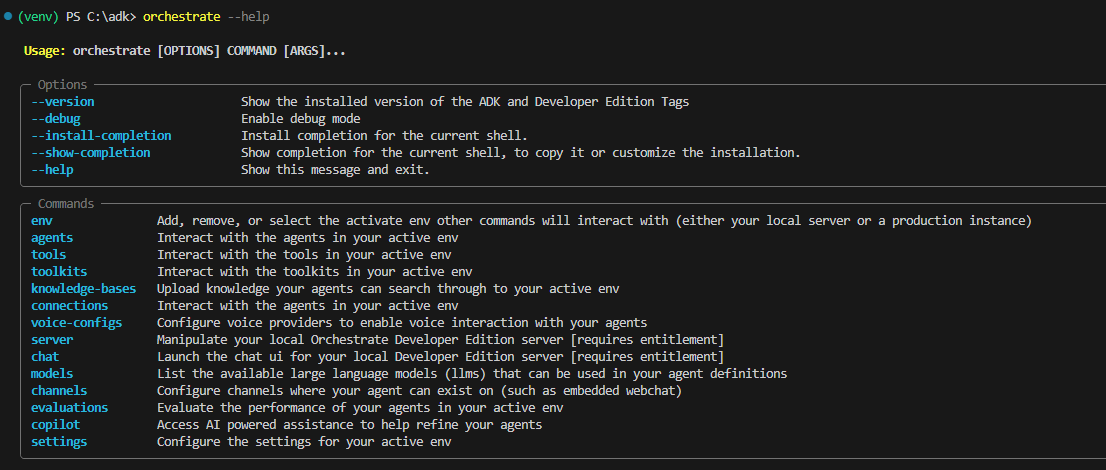The width and height of the screenshot is (1106, 470).
Task: Click the chat command name
Action: 45,357
